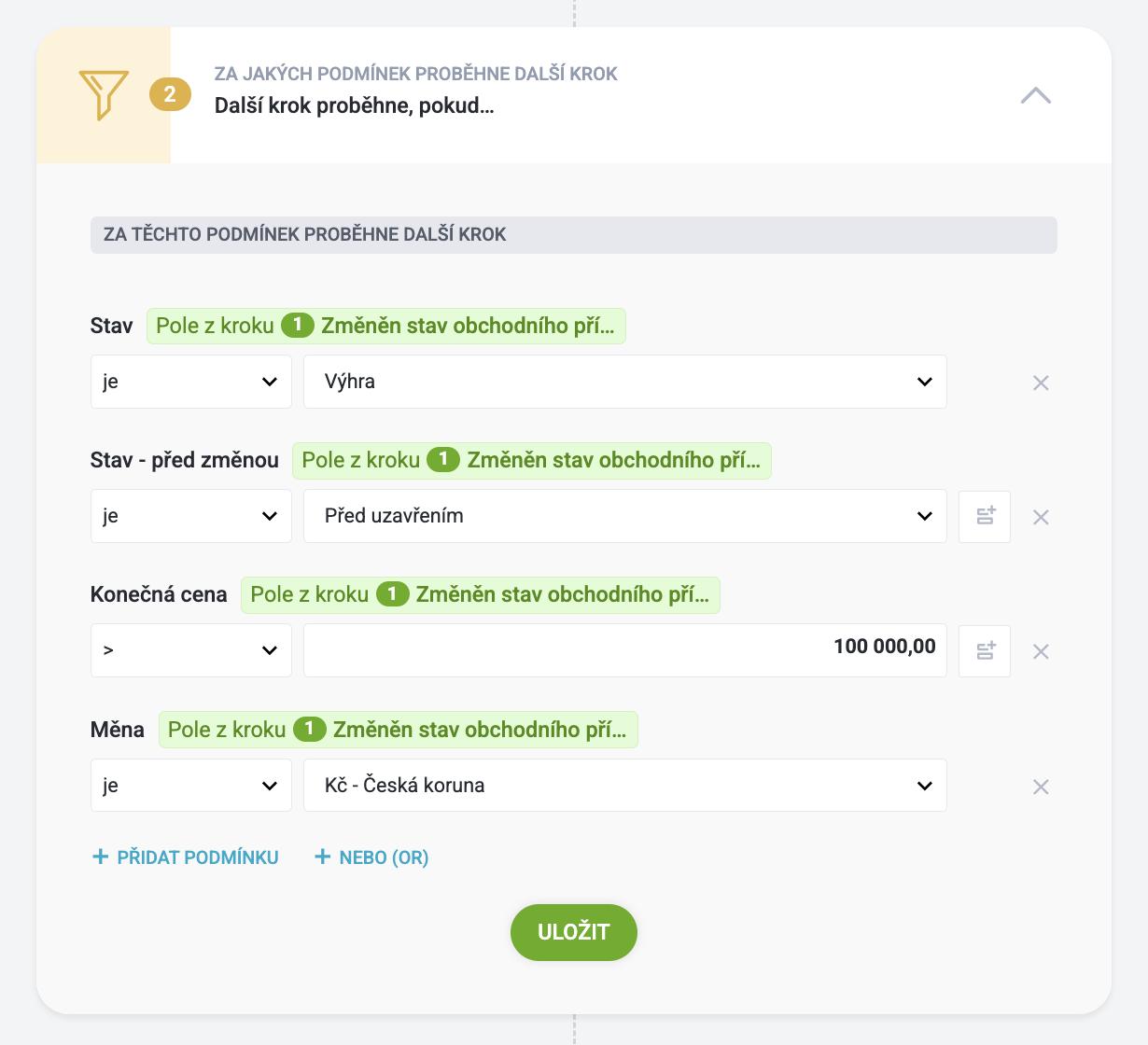Open operator dropdown for Měna condition
Image resolution: width=1148 pixels, height=1045 pixels.
pos(191,785)
